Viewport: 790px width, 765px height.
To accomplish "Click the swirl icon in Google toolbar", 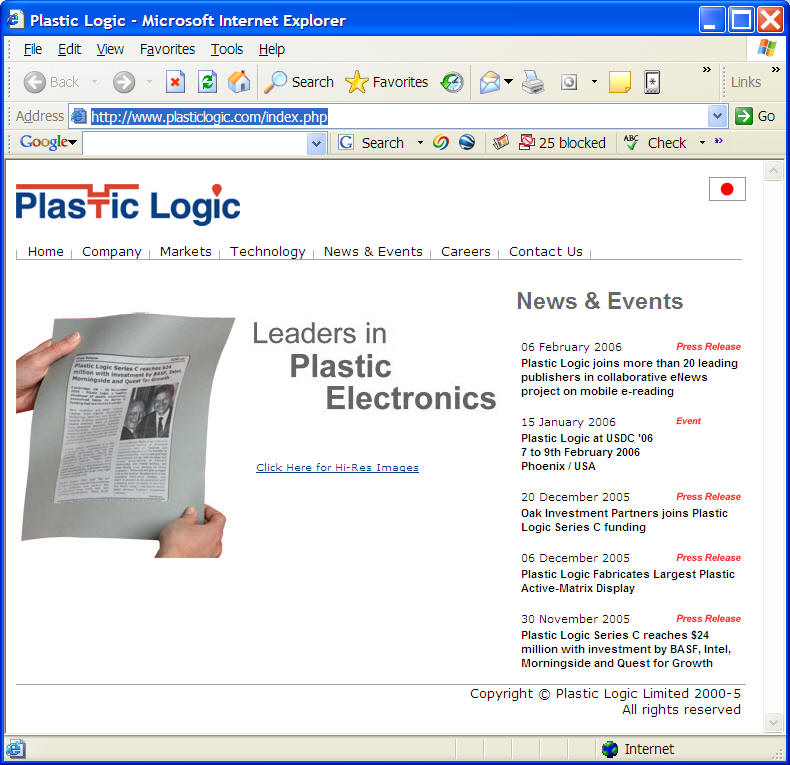I will click(441, 143).
